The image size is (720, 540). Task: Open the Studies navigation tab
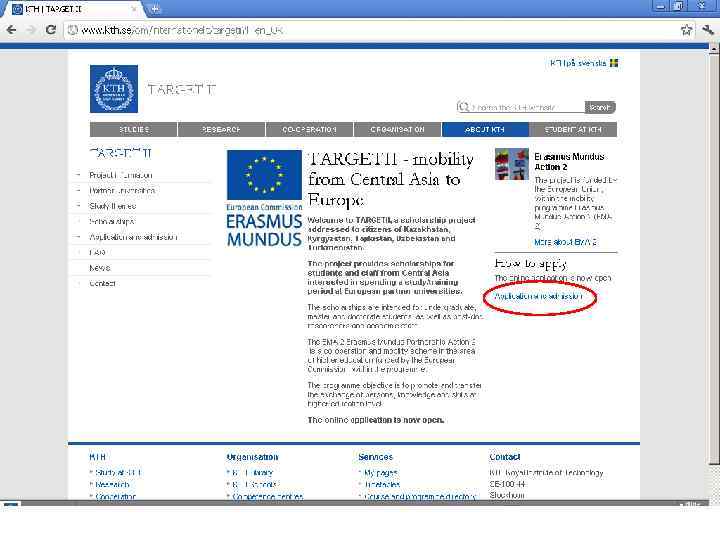point(133,129)
